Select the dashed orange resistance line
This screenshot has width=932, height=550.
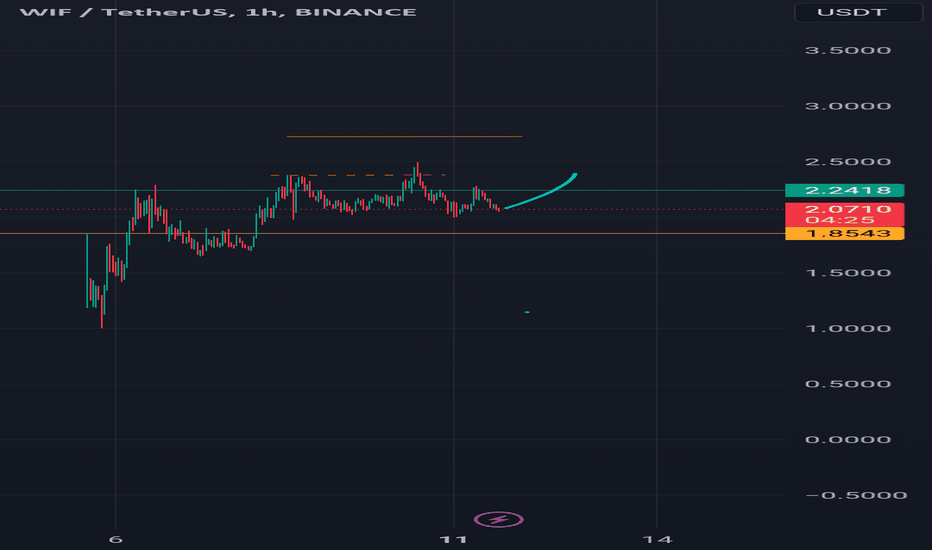point(358,175)
